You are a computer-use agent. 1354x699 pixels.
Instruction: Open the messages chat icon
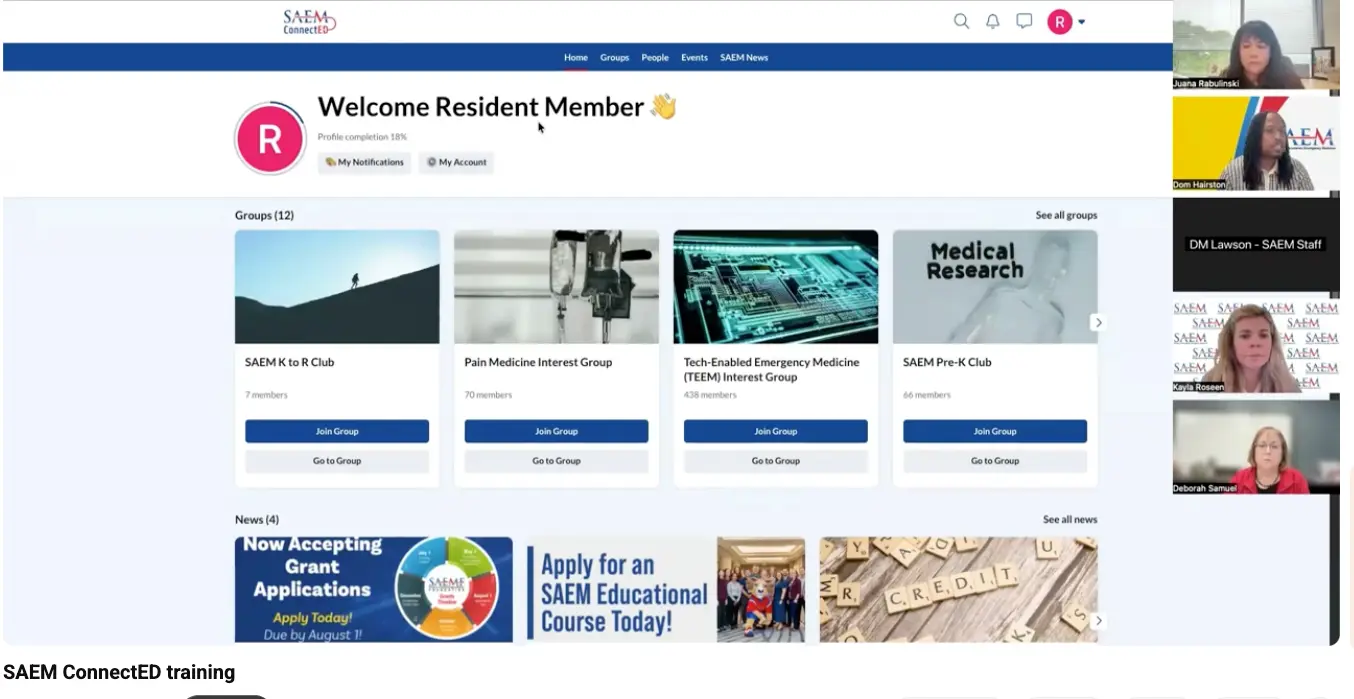coord(1024,21)
